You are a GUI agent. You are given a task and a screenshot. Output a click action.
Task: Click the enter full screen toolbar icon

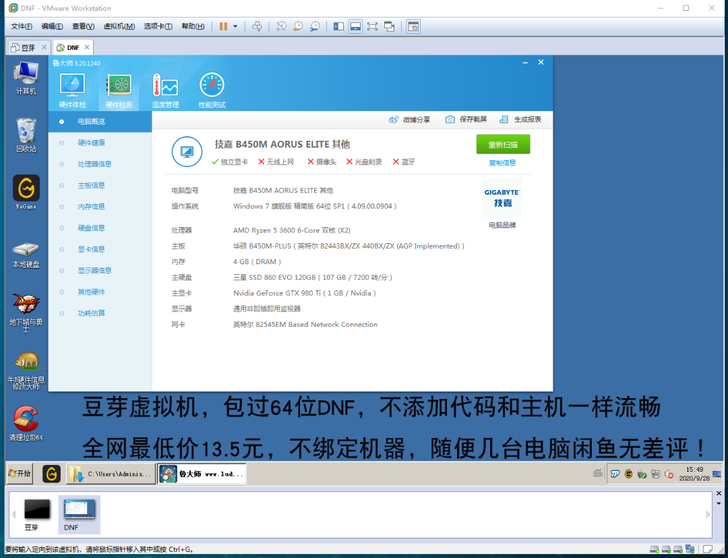(x=372, y=26)
